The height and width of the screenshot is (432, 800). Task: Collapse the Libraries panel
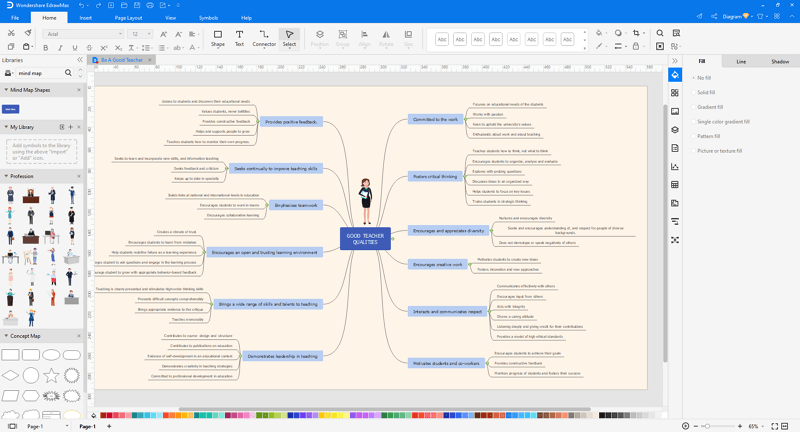tap(80, 60)
